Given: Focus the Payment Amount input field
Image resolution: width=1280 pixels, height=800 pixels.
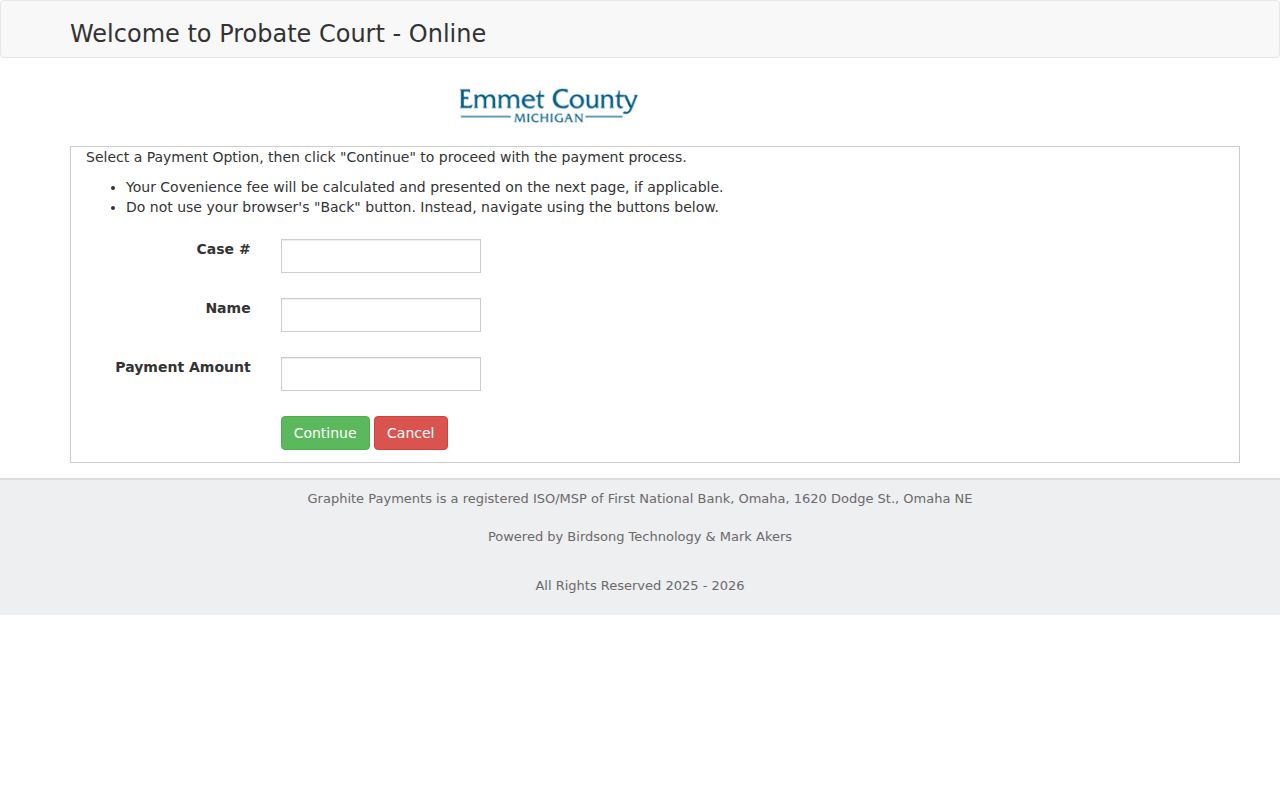Looking at the screenshot, I should click(x=381, y=374).
